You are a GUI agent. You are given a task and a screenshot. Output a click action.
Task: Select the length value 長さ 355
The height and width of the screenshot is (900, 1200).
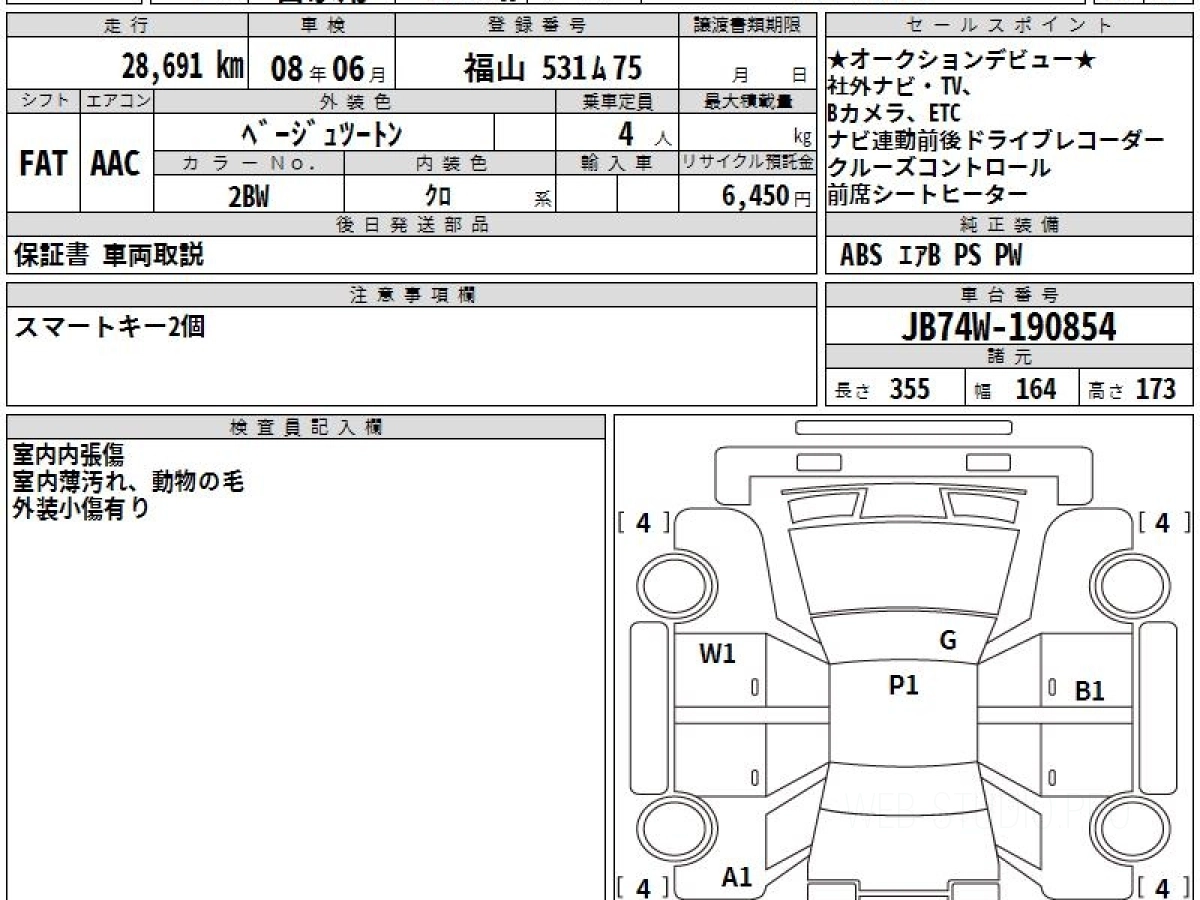882,389
